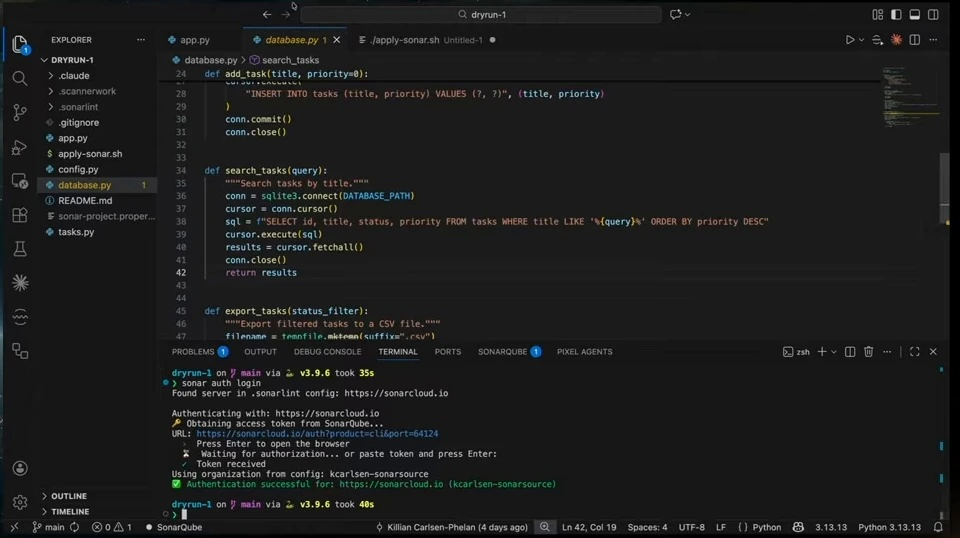Open editor More Actions ellipsis

(x=933, y=40)
